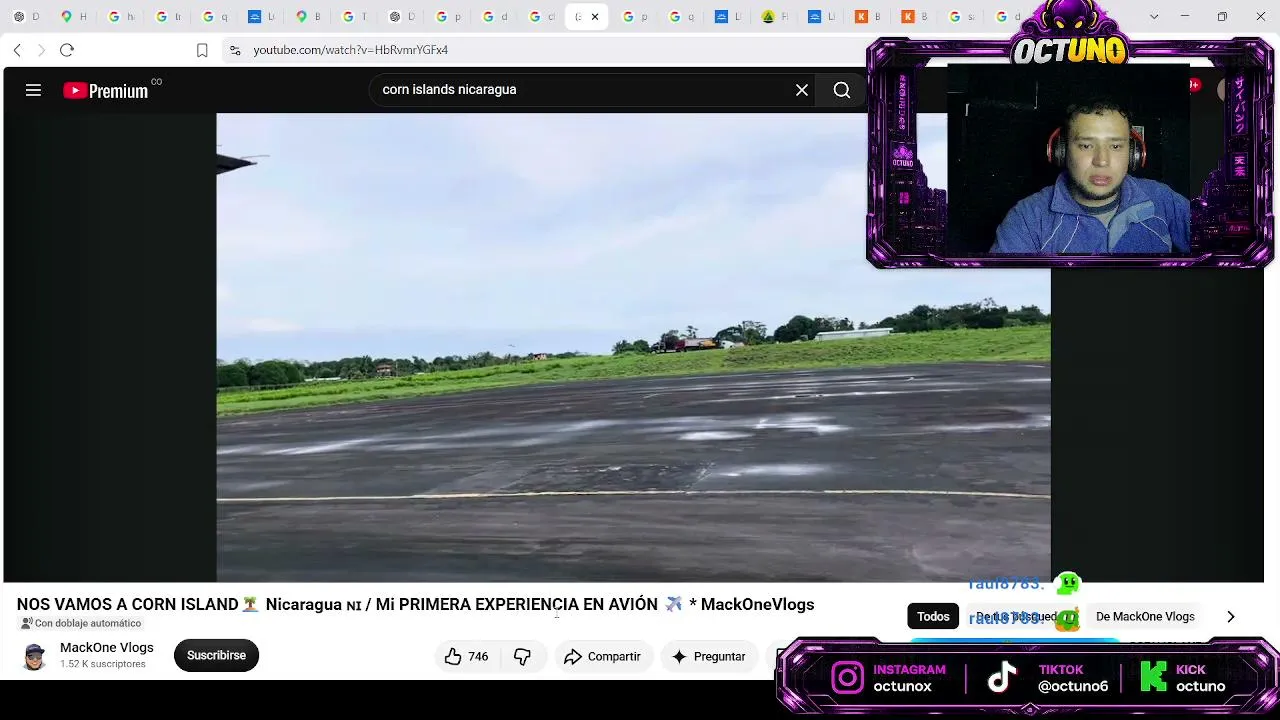Open the green triangle icon tab

point(775,17)
